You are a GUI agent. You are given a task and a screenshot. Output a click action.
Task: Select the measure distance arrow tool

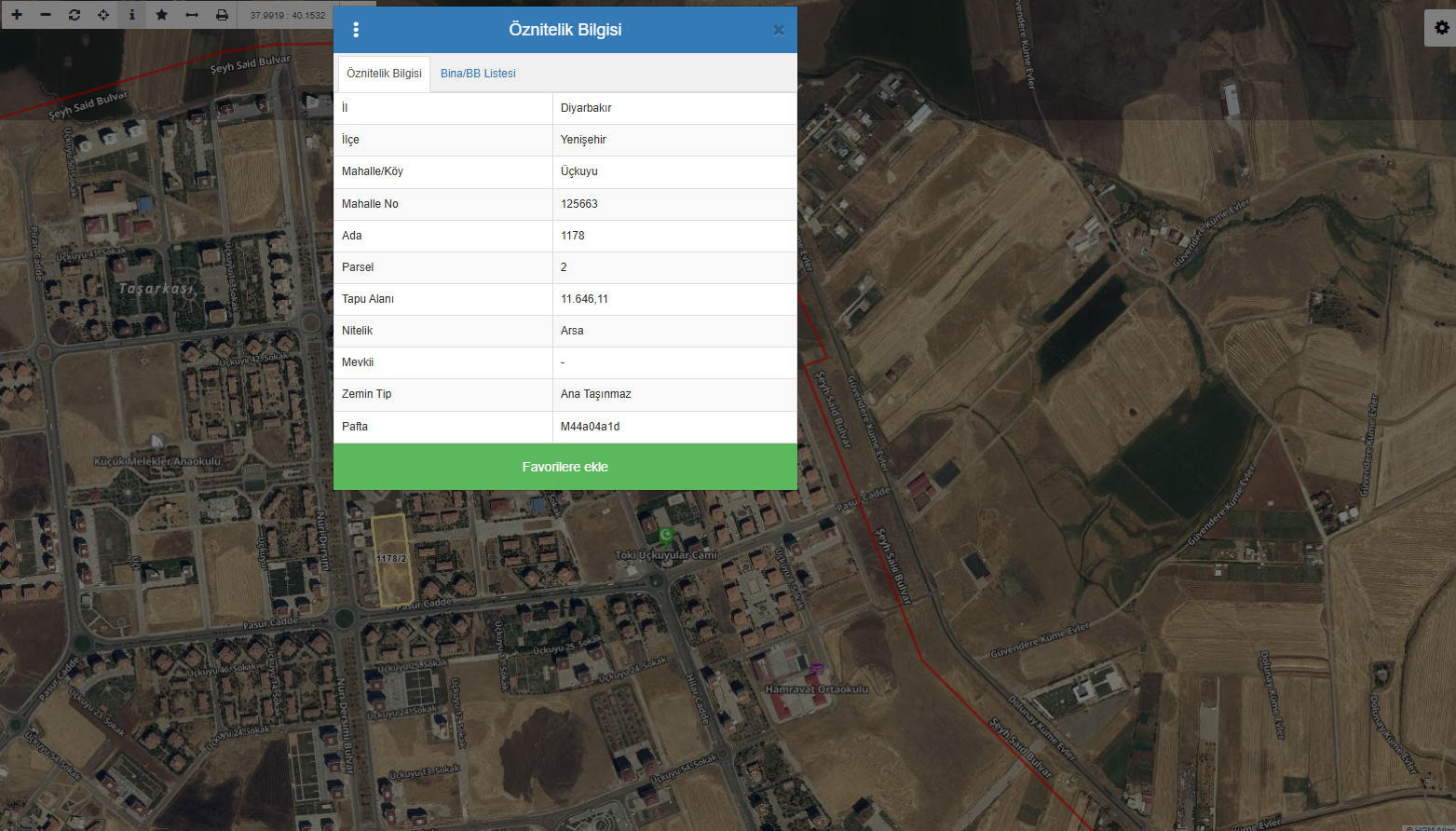click(192, 15)
